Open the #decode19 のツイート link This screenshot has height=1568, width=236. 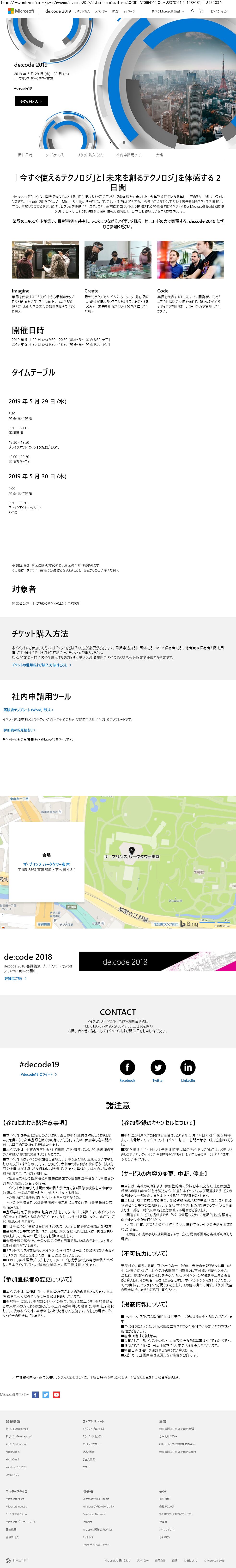pos(39,1074)
